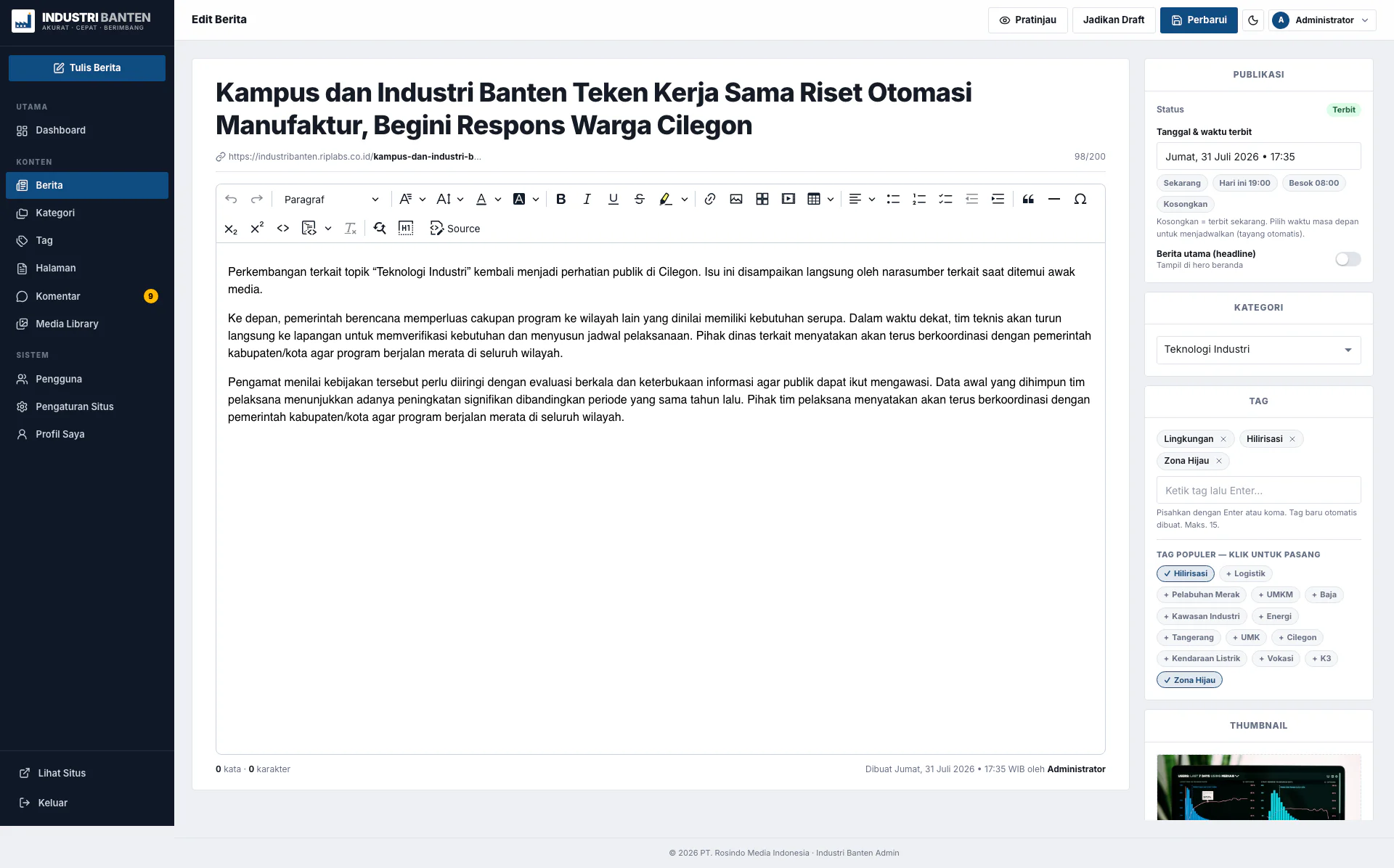Insert horizontal line
The height and width of the screenshot is (868, 1394).
tap(1054, 199)
